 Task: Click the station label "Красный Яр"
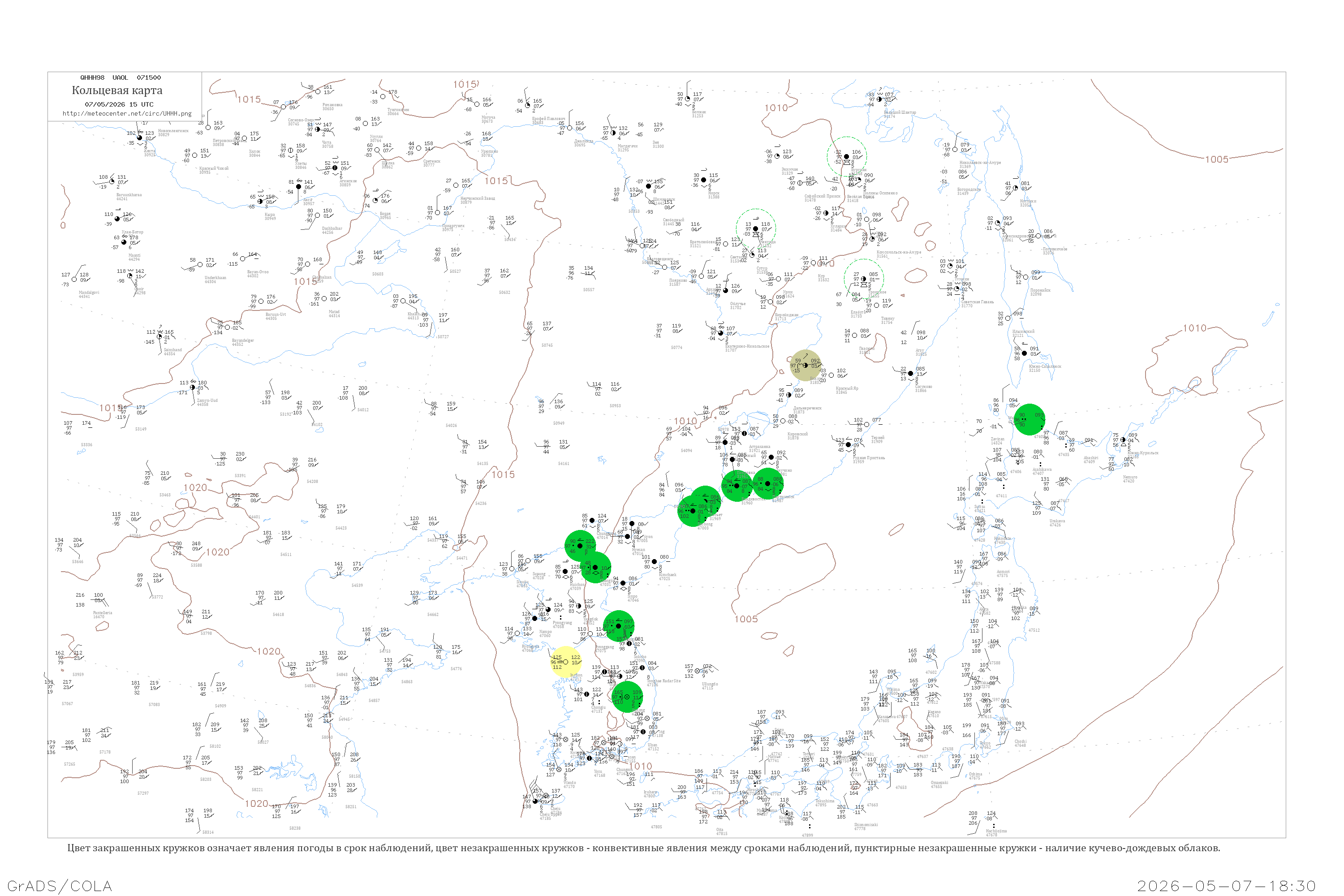(x=847, y=388)
